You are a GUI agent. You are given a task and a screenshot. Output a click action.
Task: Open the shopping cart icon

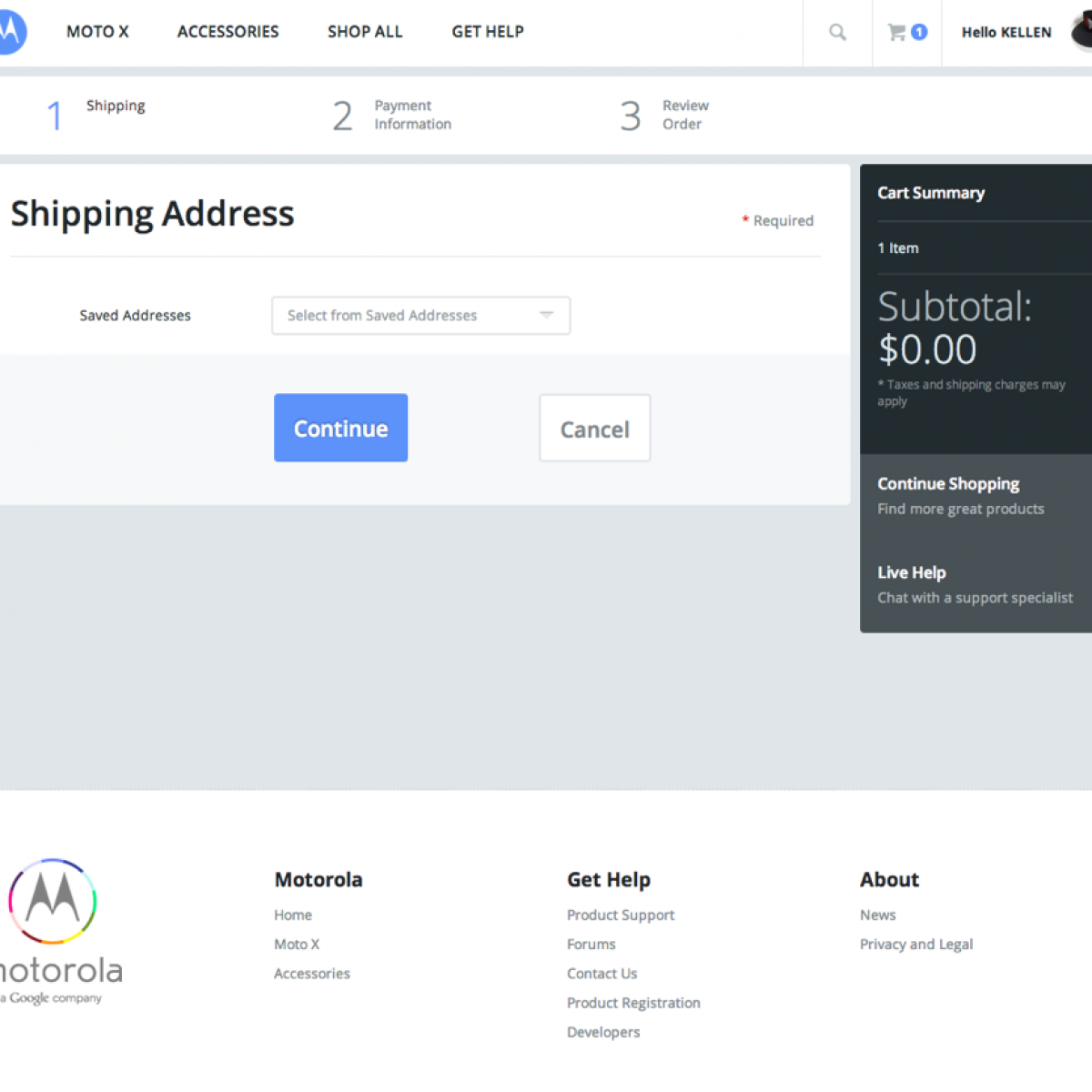click(897, 33)
